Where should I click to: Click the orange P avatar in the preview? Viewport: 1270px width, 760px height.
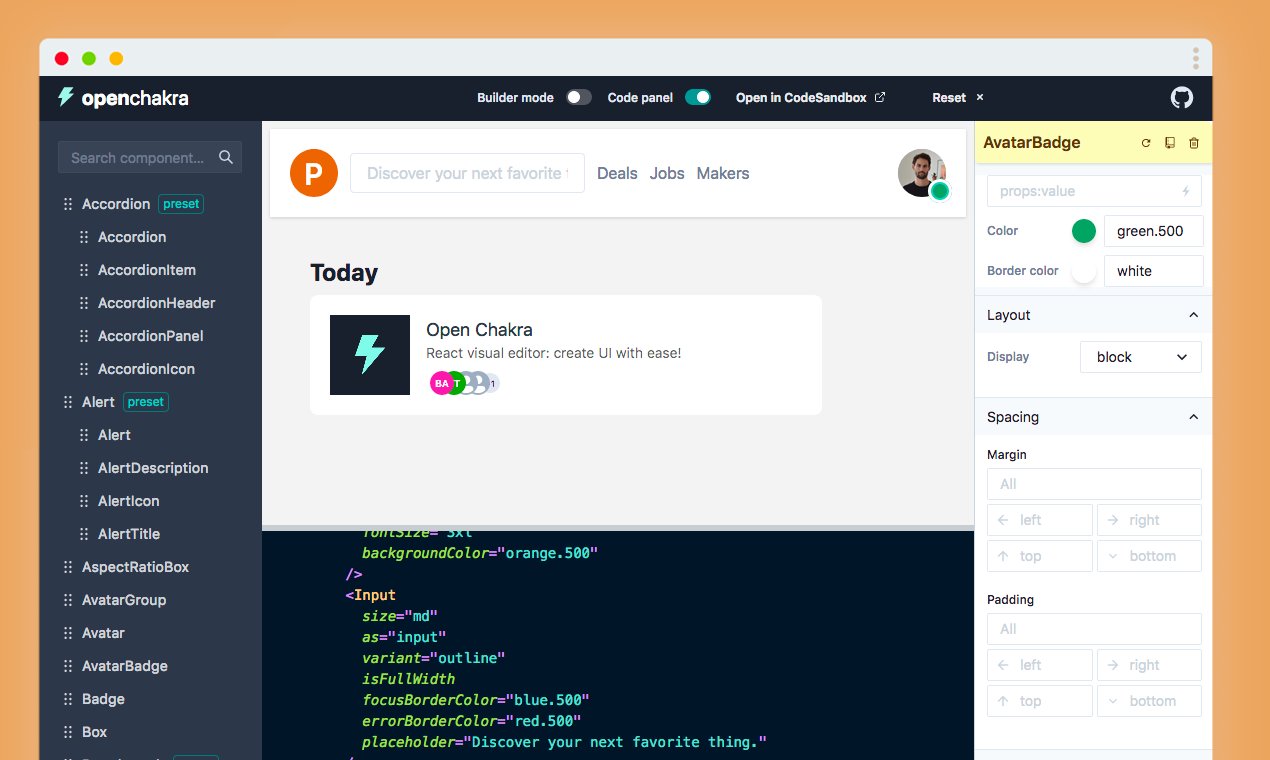[x=314, y=173]
